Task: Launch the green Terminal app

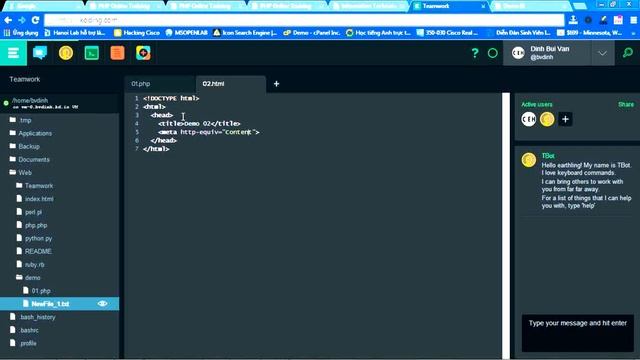Action: pos(91,53)
